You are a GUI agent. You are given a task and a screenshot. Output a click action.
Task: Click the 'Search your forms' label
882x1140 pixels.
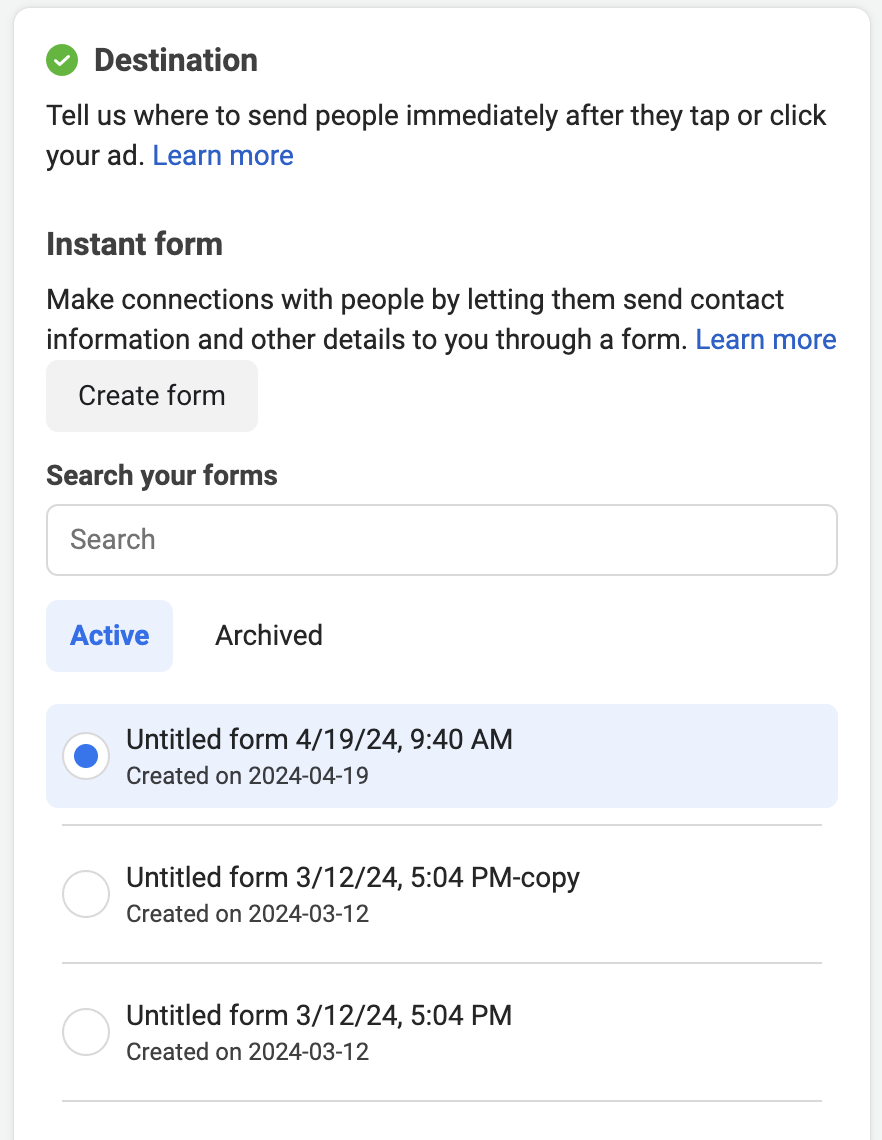(x=162, y=475)
